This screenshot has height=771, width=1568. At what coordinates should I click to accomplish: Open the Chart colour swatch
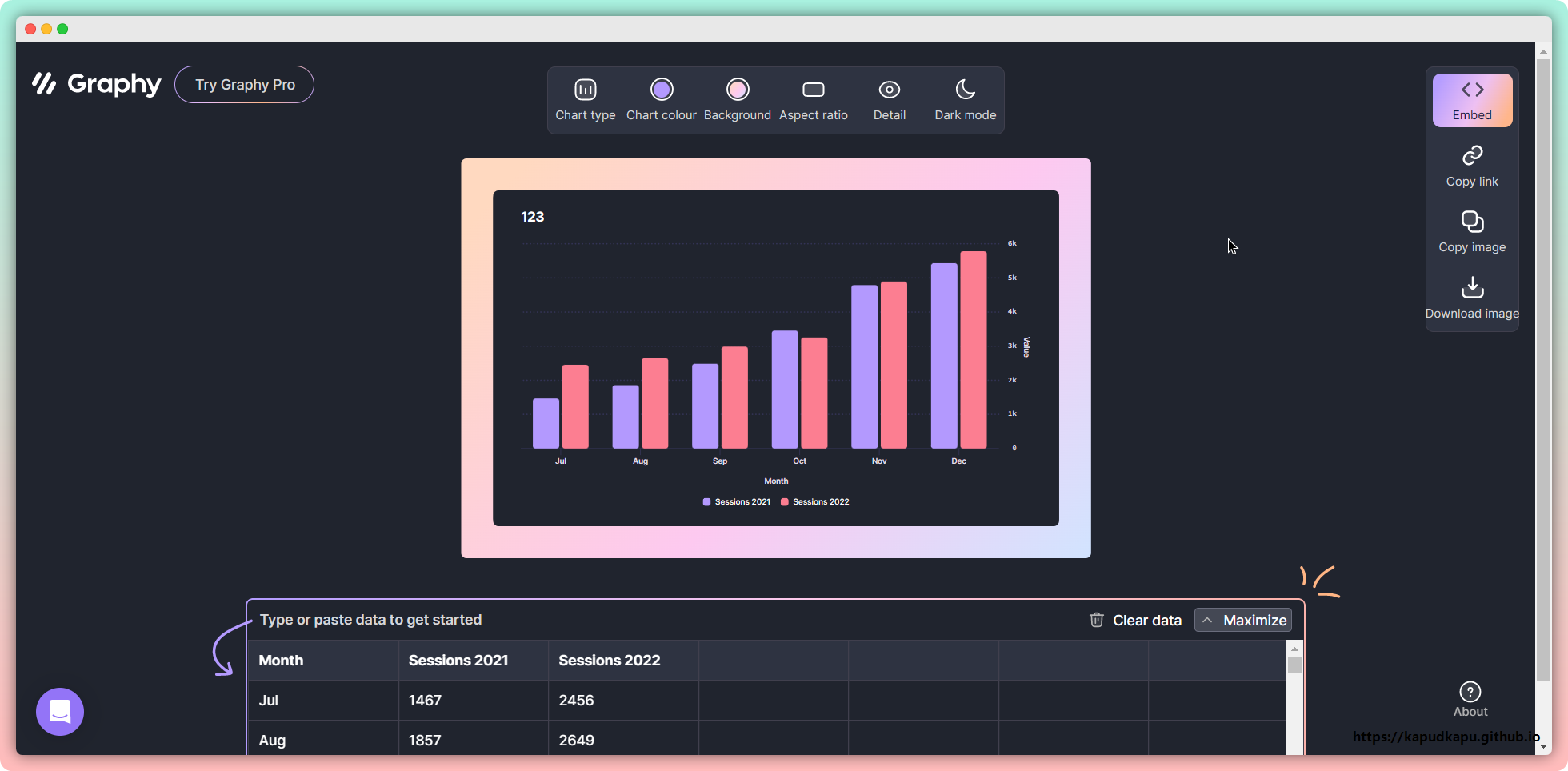click(x=661, y=100)
